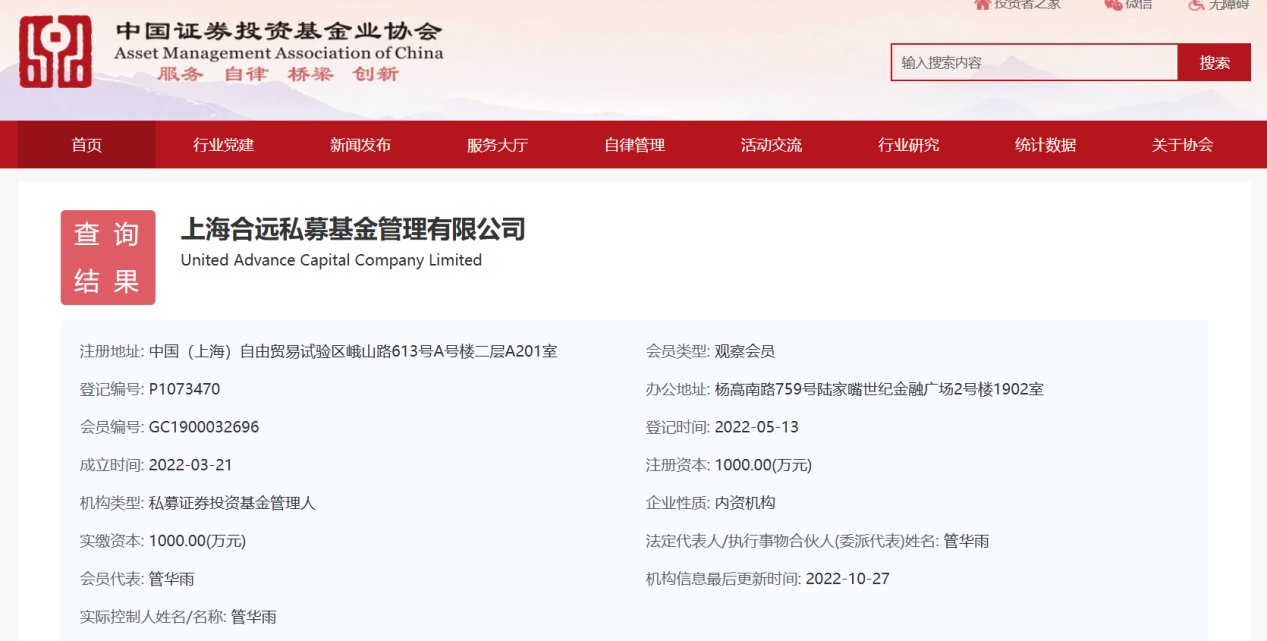Screen dimensions: 1267x641
Task: Select the 注册资本 value 1000.00(万元)
Action: [x=763, y=465]
